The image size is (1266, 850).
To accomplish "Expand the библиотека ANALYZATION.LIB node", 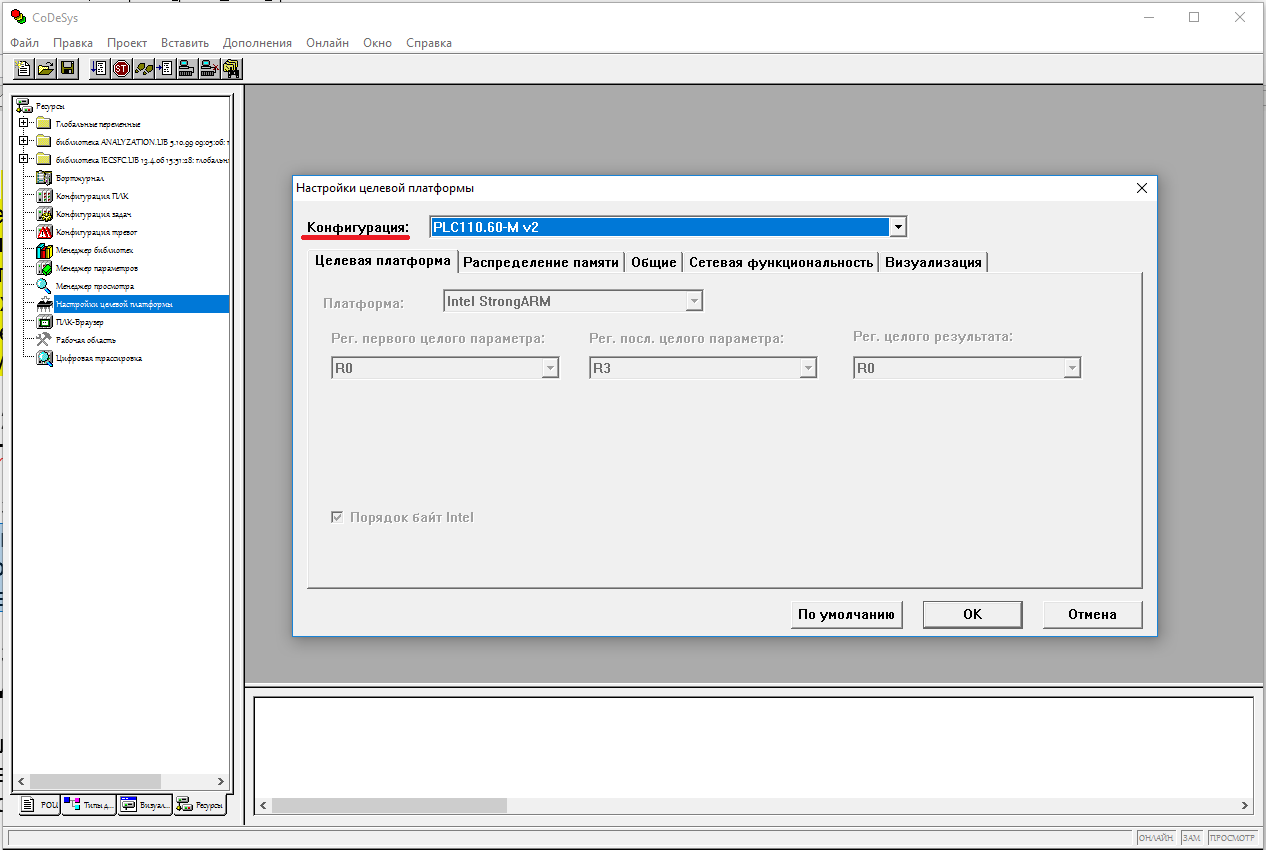I will click(x=23, y=141).
